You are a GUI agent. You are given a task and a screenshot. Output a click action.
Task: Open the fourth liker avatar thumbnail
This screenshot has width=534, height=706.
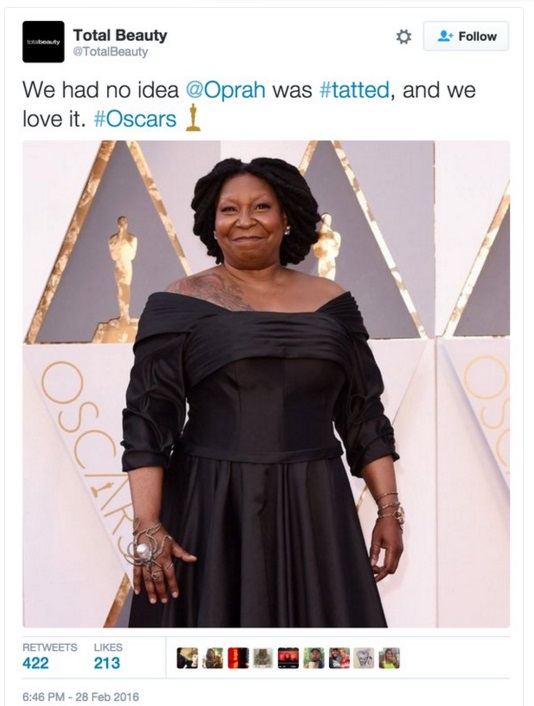pyautogui.click(x=263, y=658)
